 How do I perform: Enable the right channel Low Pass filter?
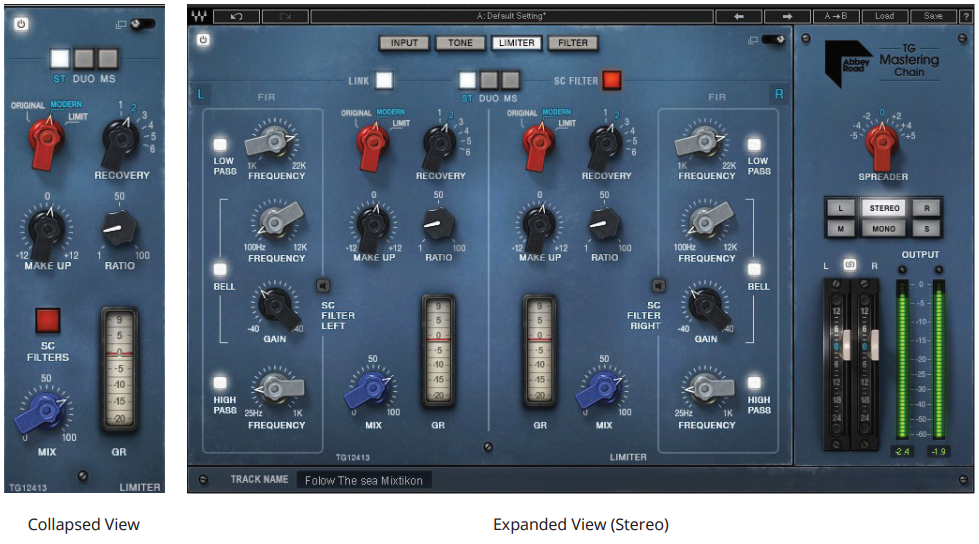[754, 144]
